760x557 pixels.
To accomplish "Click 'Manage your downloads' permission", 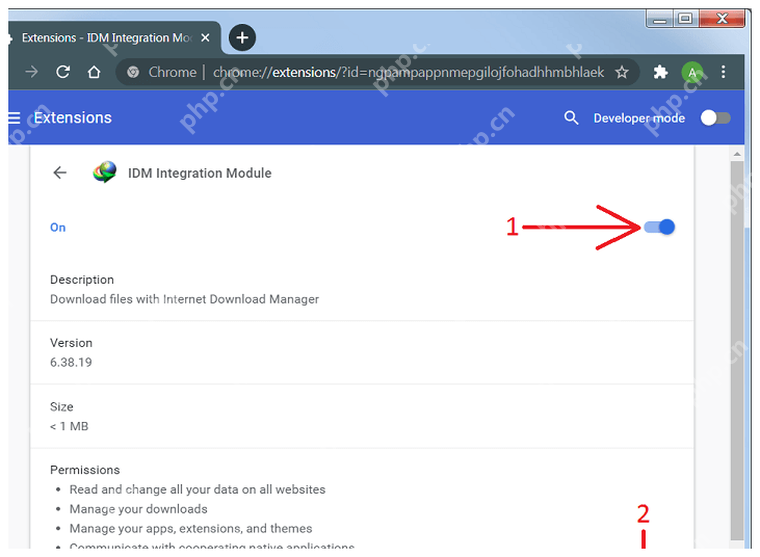I will pyautogui.click(x=138, y=509).
